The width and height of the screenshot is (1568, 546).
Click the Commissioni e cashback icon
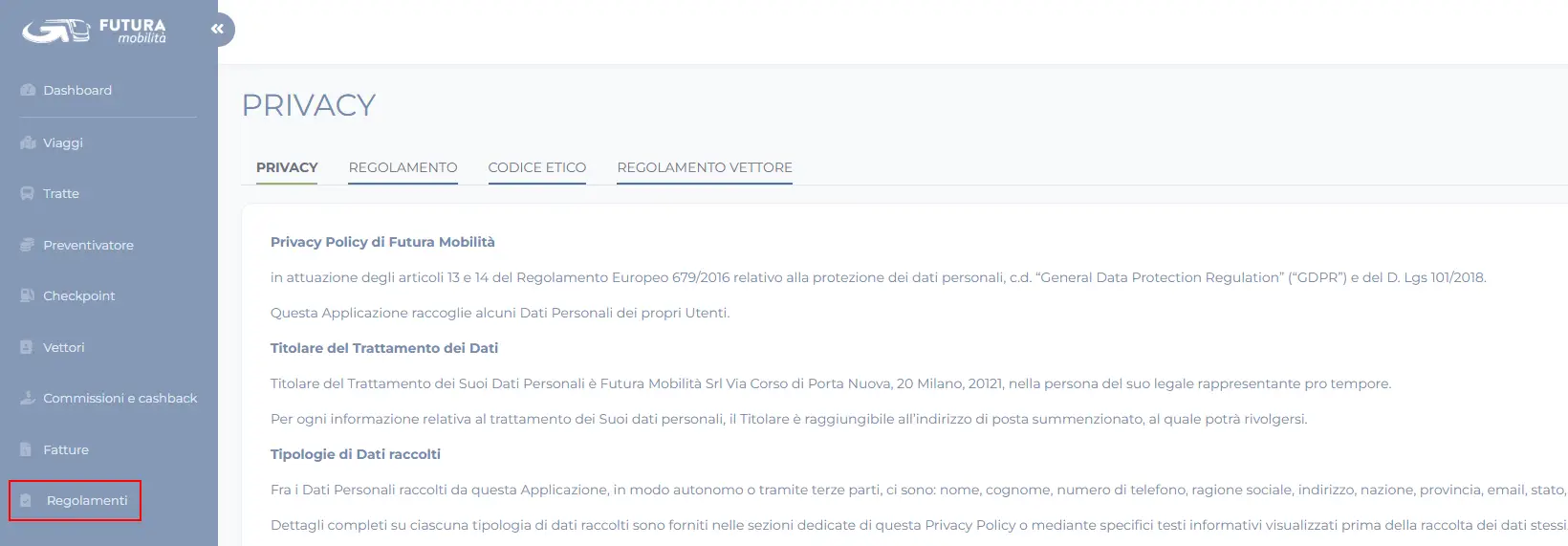click(28, 398)
